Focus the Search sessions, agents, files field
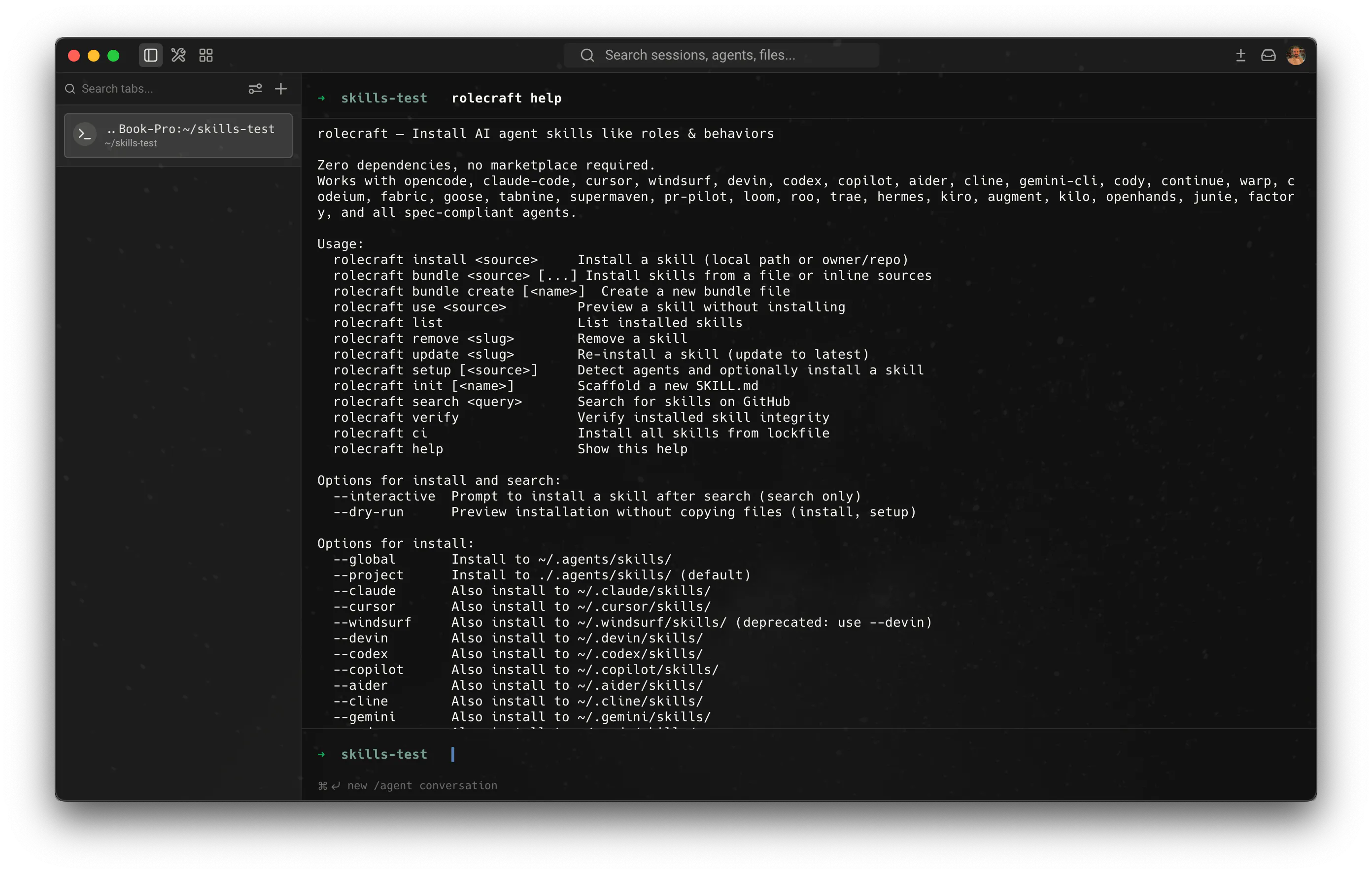The width and height of the screenshot is (1372, 874). click(721, 55)
